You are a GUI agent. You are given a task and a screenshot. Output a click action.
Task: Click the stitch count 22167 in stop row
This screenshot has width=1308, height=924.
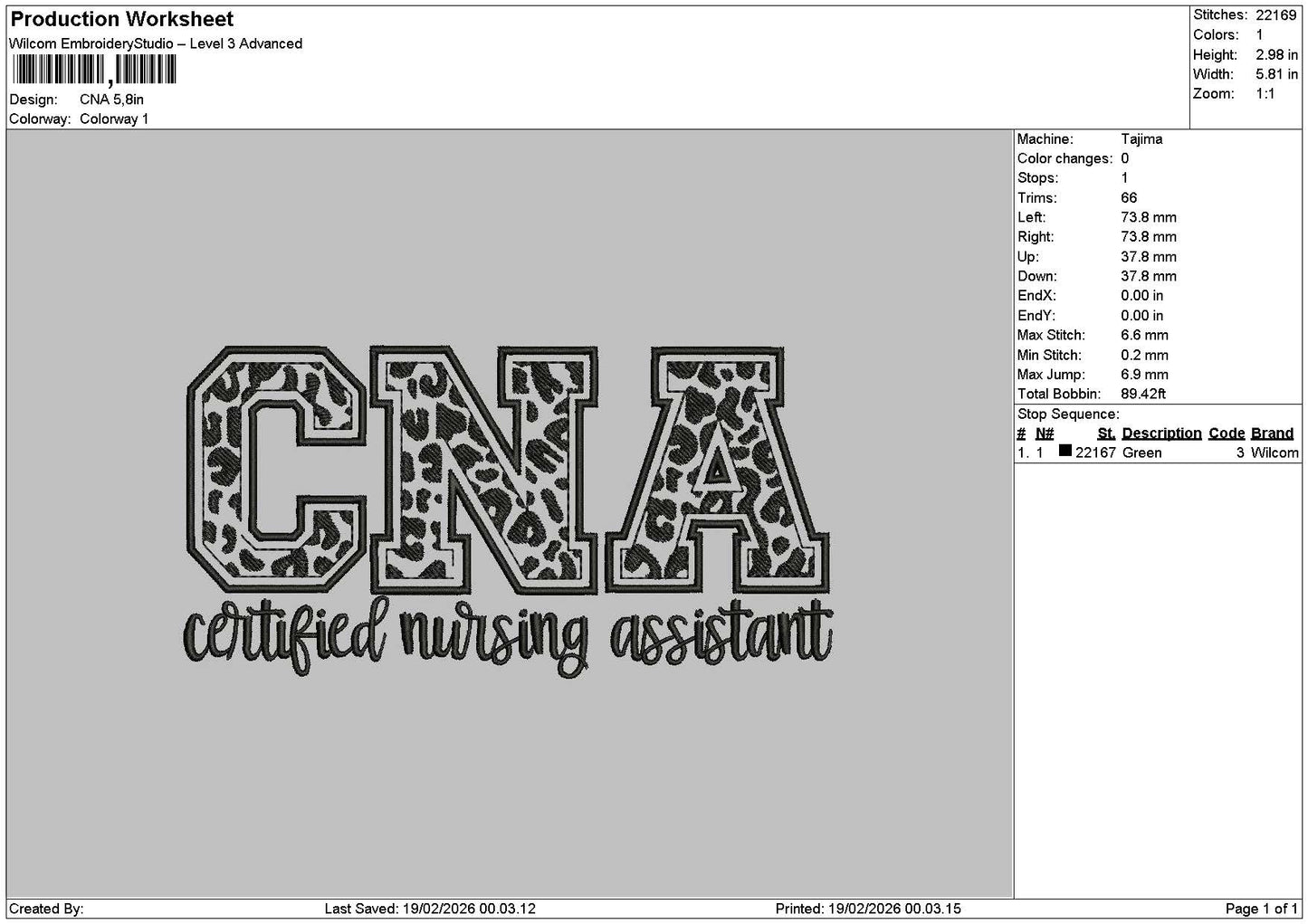[1095, 453]
